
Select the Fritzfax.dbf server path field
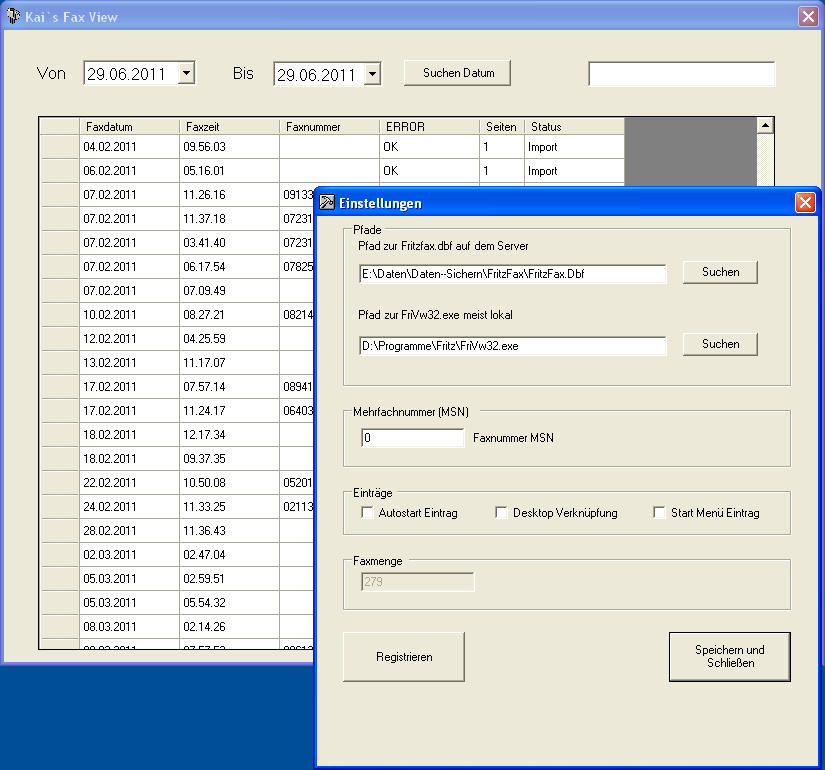click(x=512, y=274)
